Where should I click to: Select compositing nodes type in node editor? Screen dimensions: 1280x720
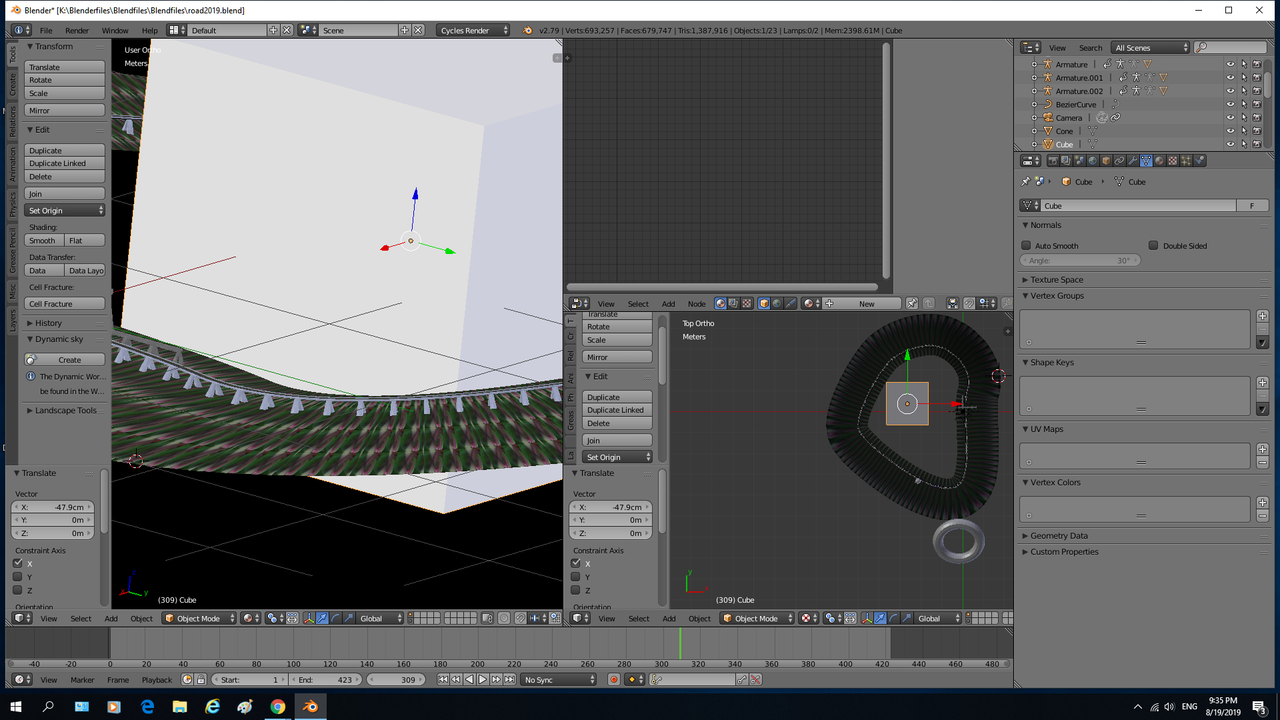(734, 303)
